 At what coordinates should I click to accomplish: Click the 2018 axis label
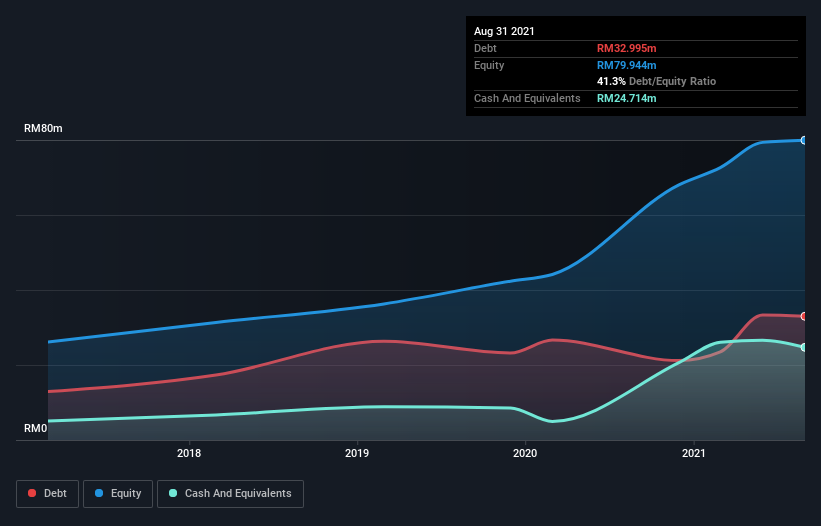[x=189, y=453]
